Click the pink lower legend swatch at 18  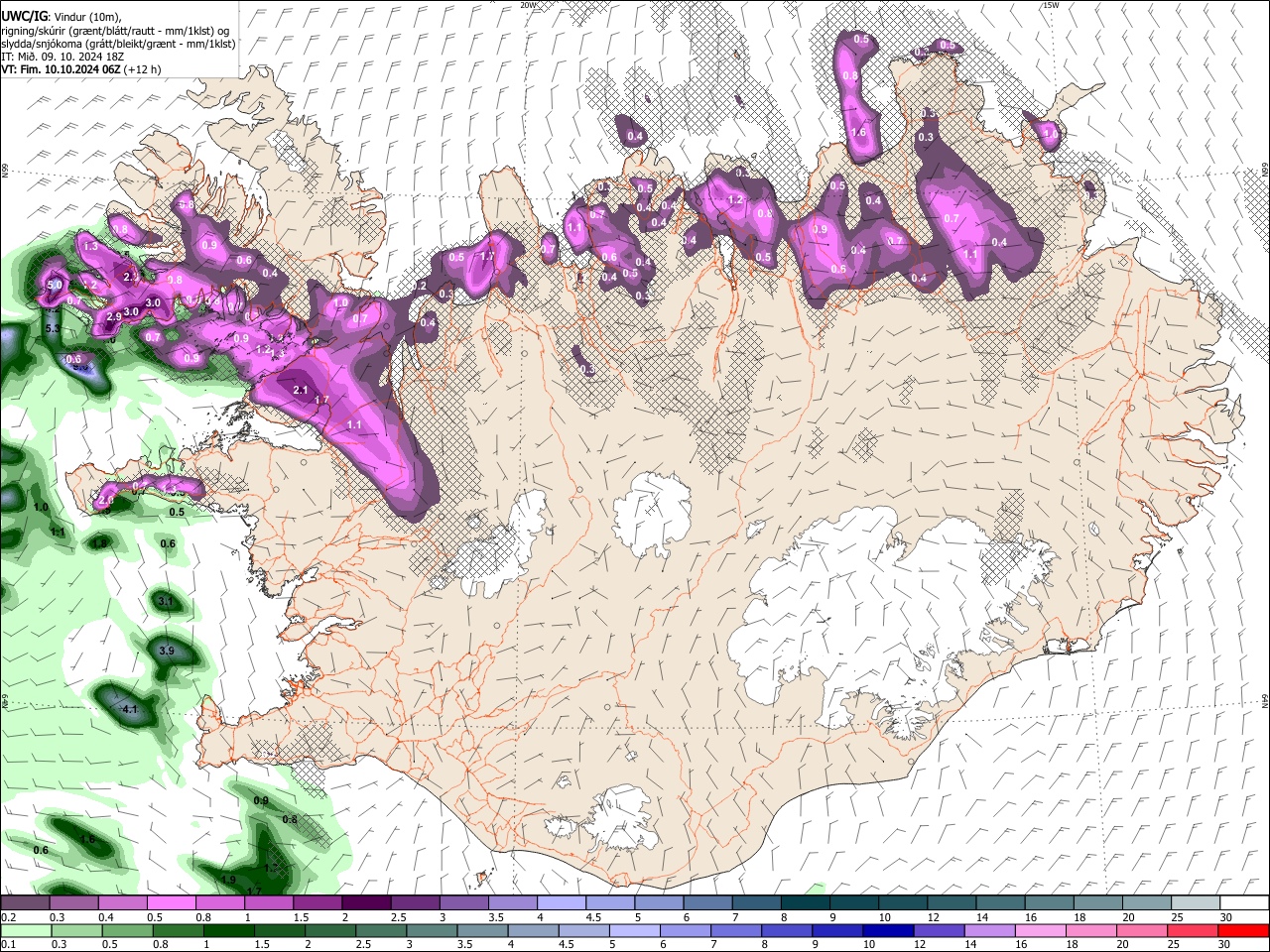click(1089, 931)
